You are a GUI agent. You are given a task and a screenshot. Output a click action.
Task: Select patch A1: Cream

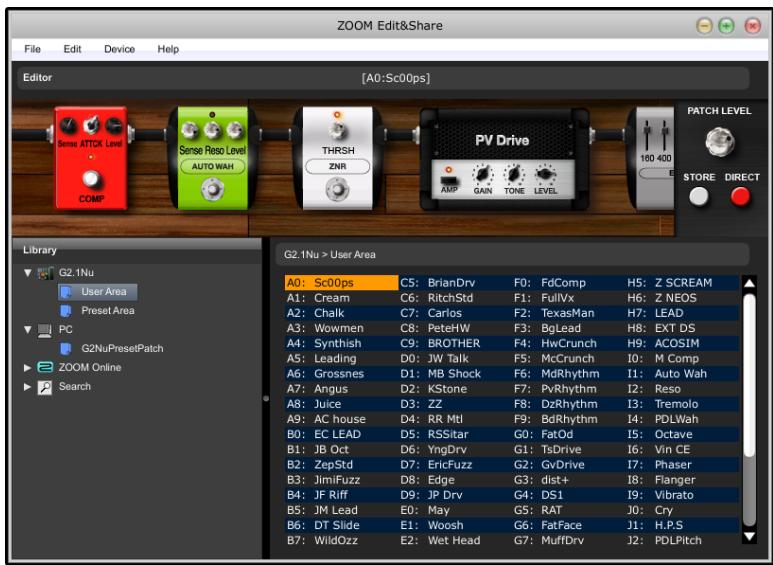(342, 298)
